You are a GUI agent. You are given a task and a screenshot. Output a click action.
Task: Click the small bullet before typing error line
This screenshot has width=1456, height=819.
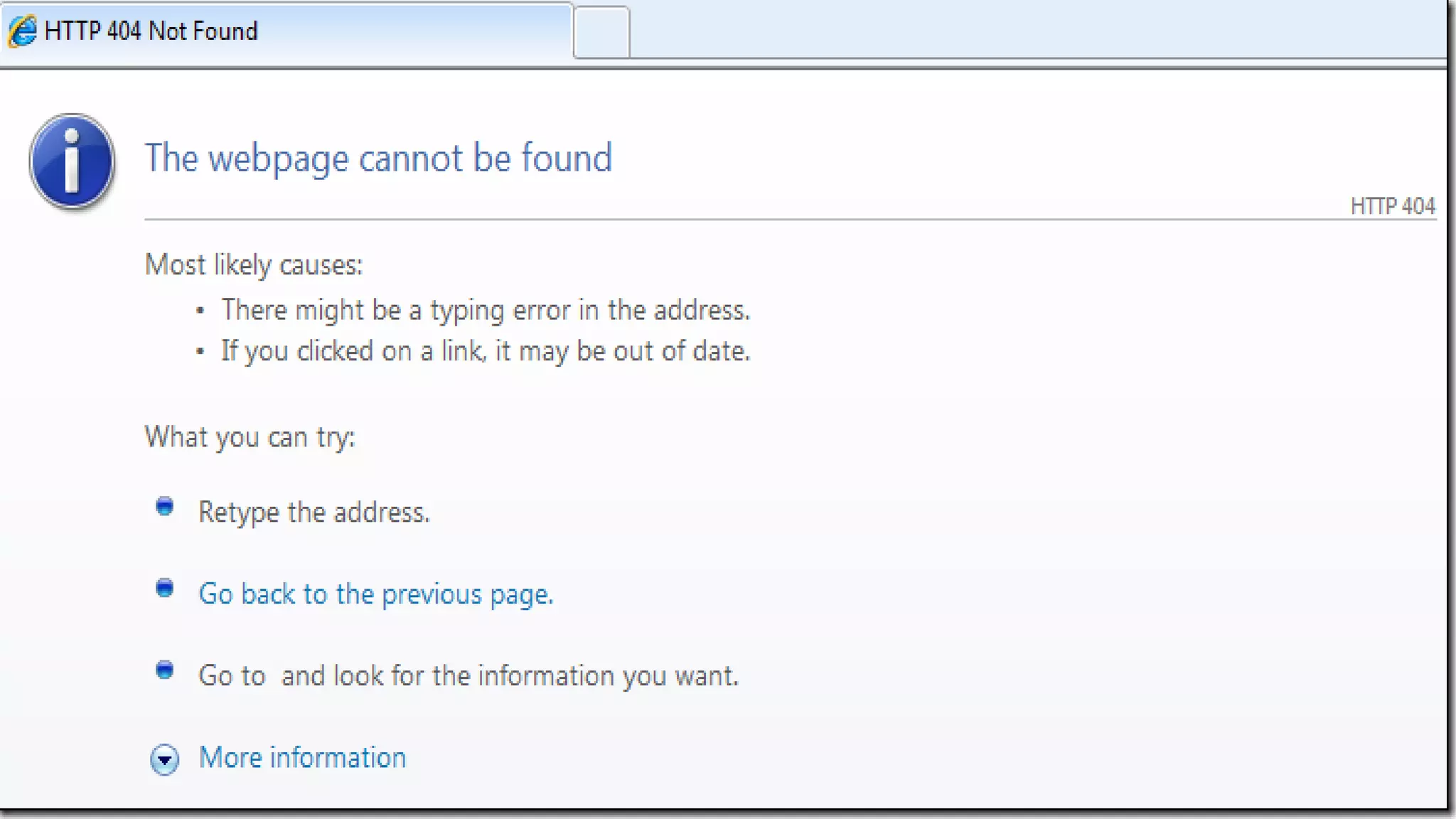coord(200,311)
